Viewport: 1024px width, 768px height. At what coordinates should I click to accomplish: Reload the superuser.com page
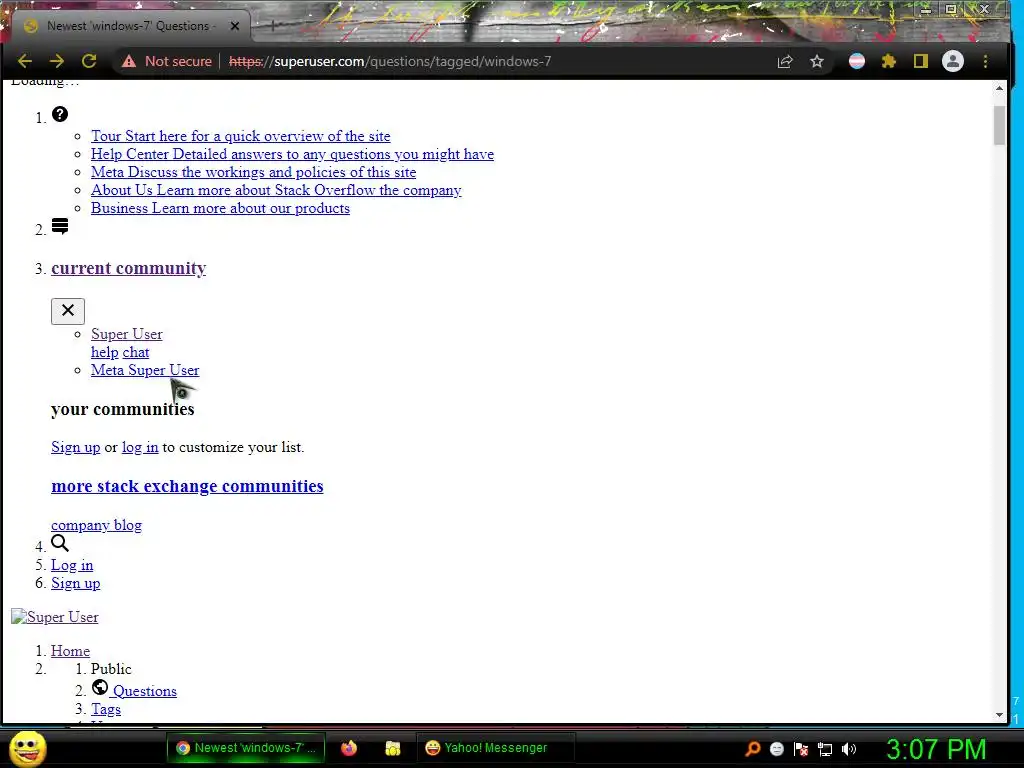89,61
